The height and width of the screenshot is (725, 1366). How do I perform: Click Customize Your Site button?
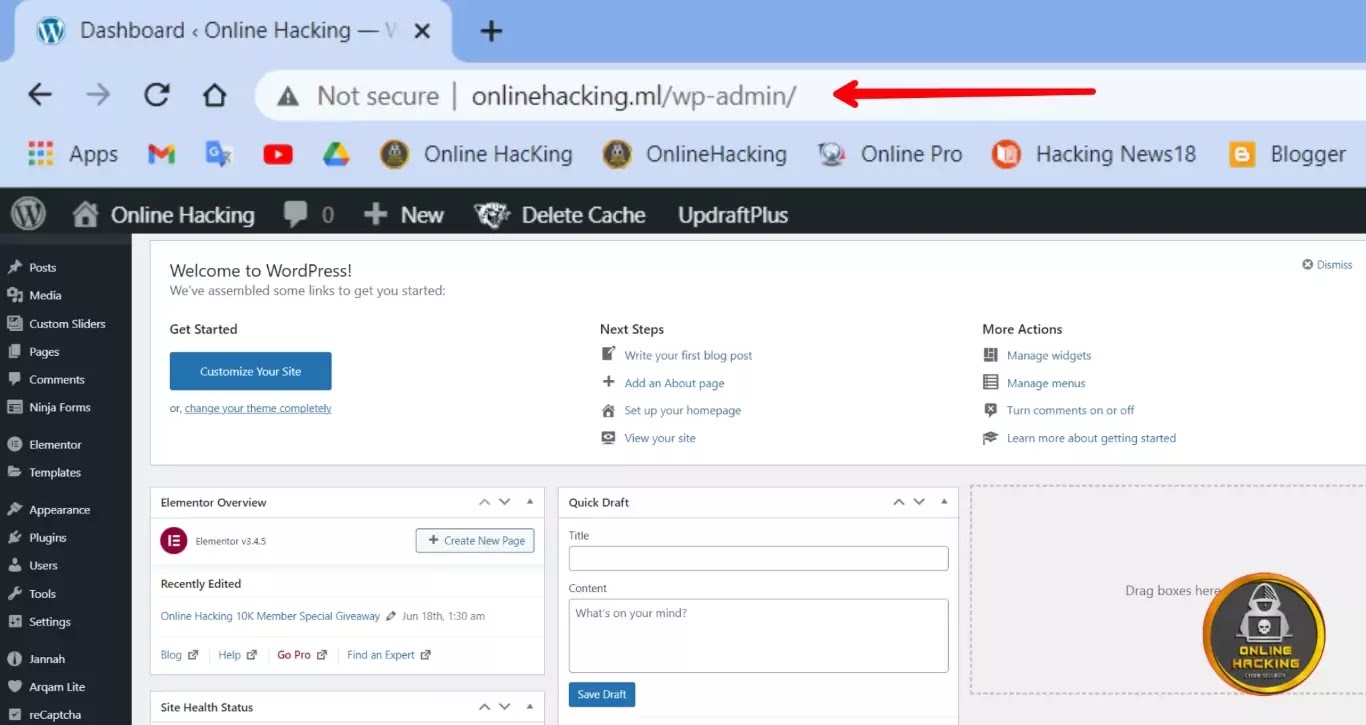[x=250, y=371]
